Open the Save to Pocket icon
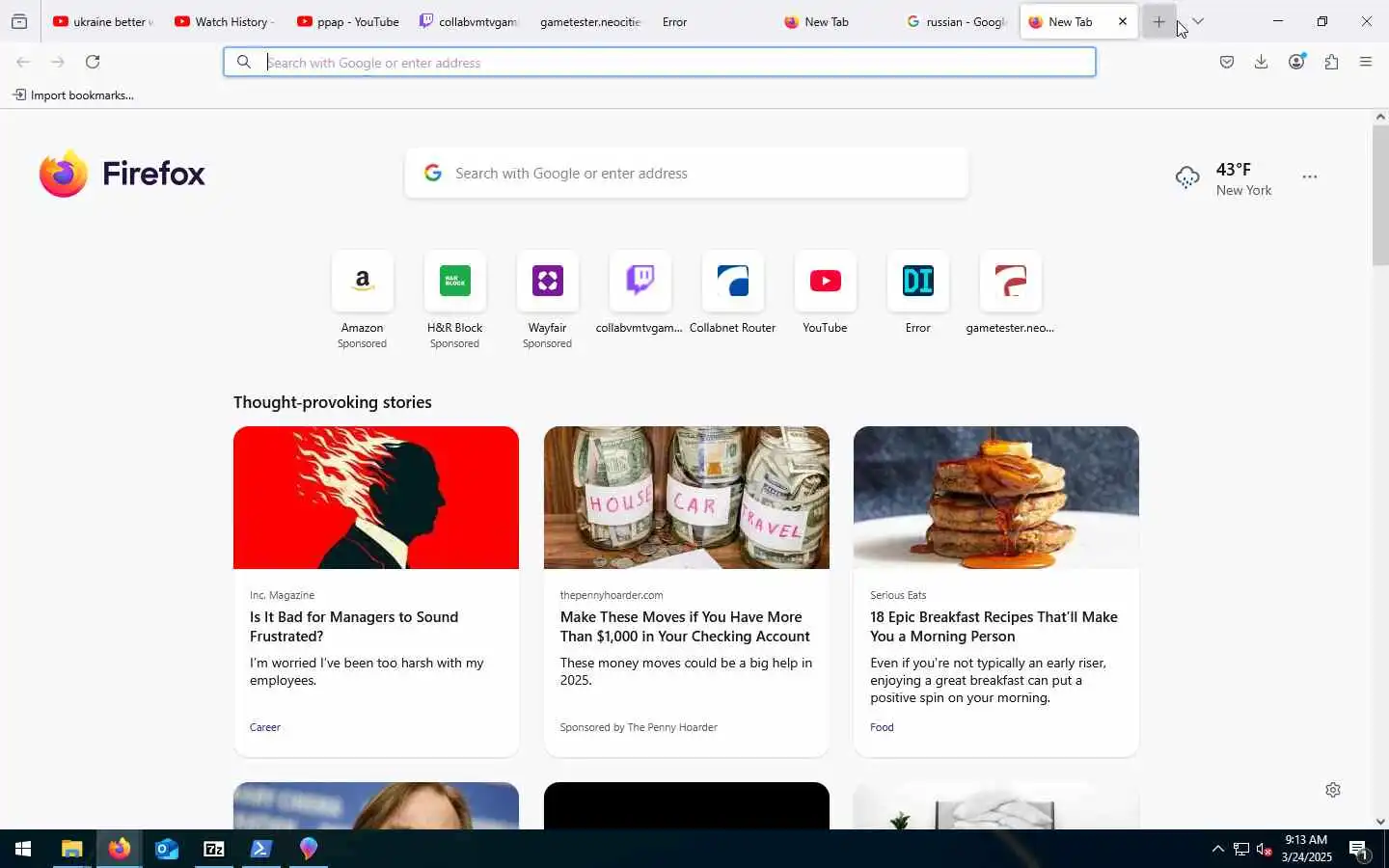The image size is (1389, 868). click(1227, 62)
